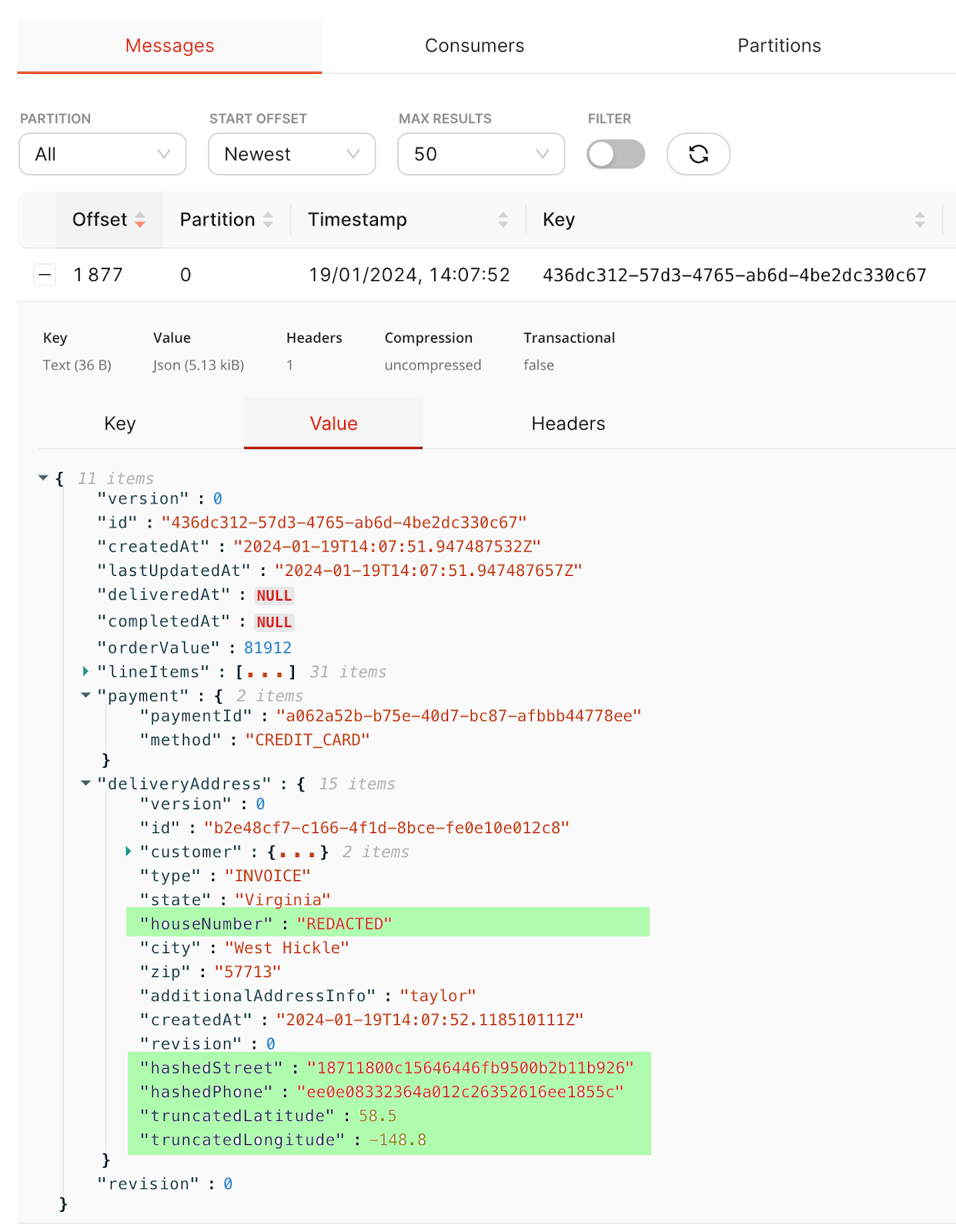Click the houseNumber REDACTED value
The image size is (956, 1232).
click(x=344, y=924)
